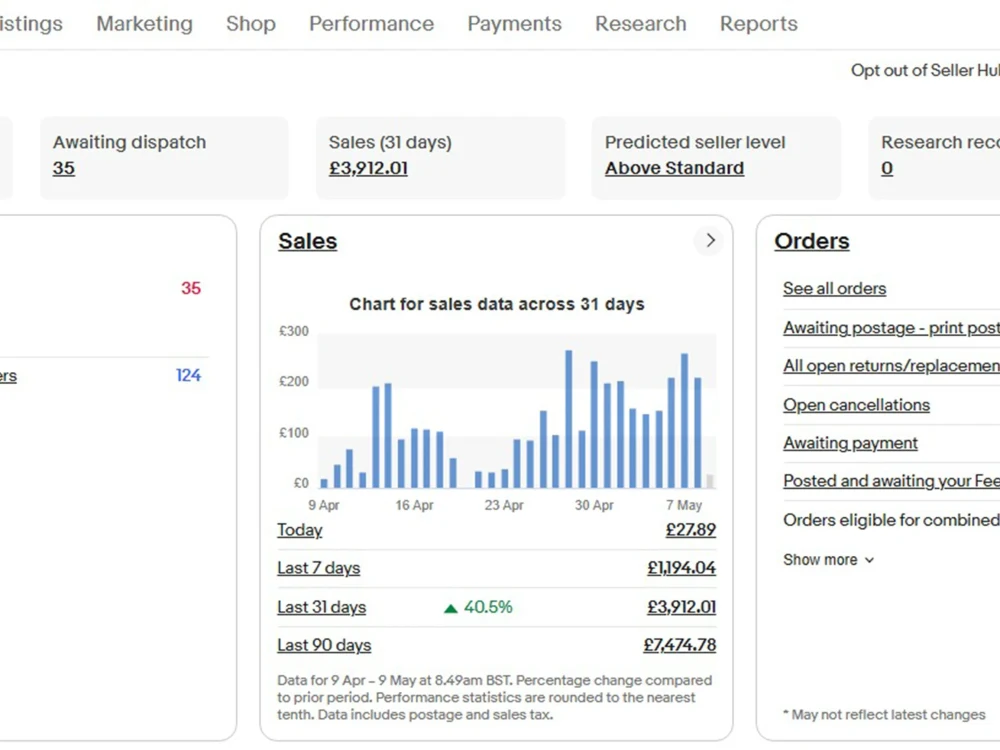View the Above Standard seller level details
The image size is (1000, 750).
point(674,168)
